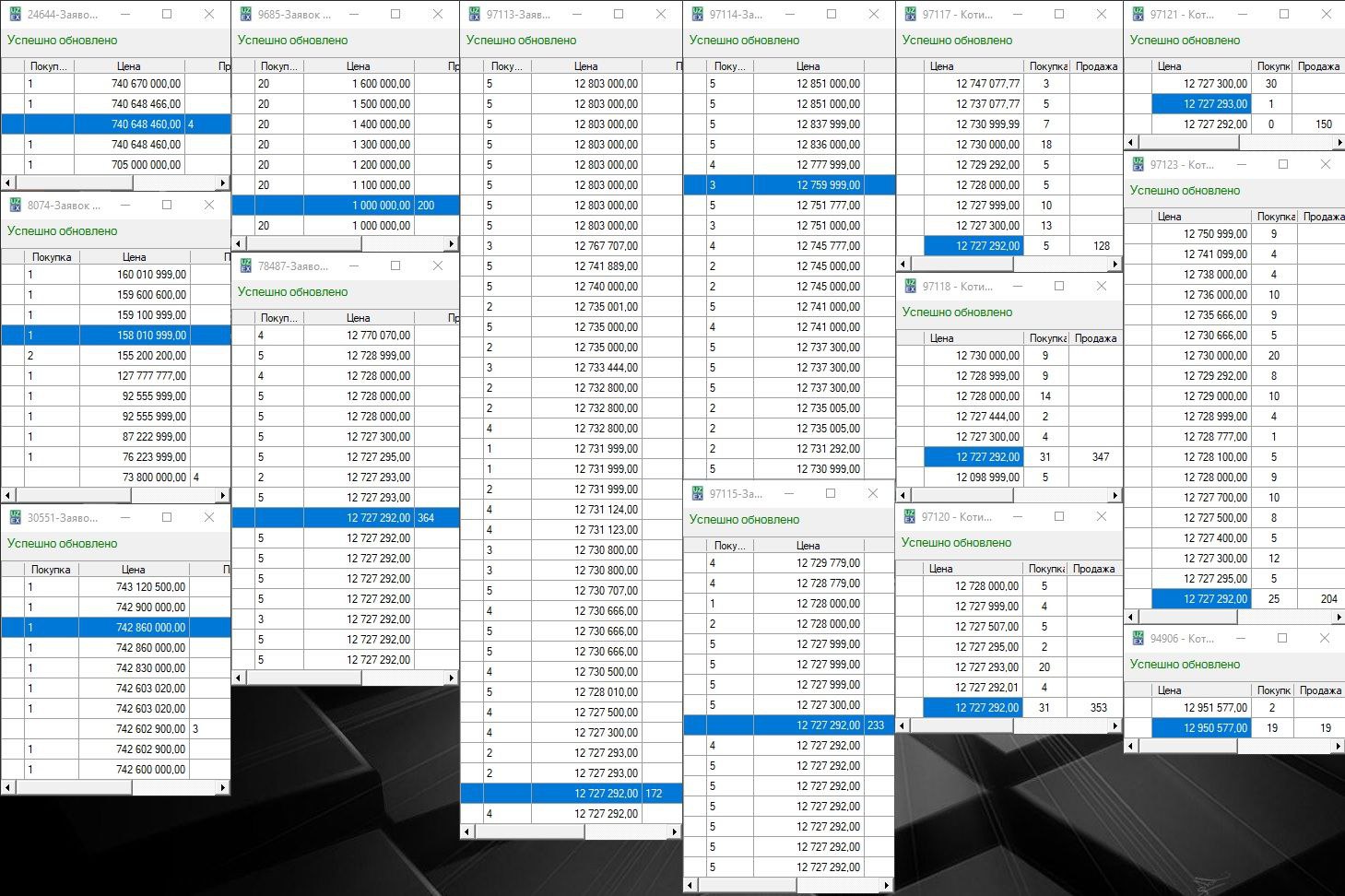This screenshot has height=896, width=1345.
Task: Sort by Цена column in the 97117 window
Action: [x=941, y=66]
